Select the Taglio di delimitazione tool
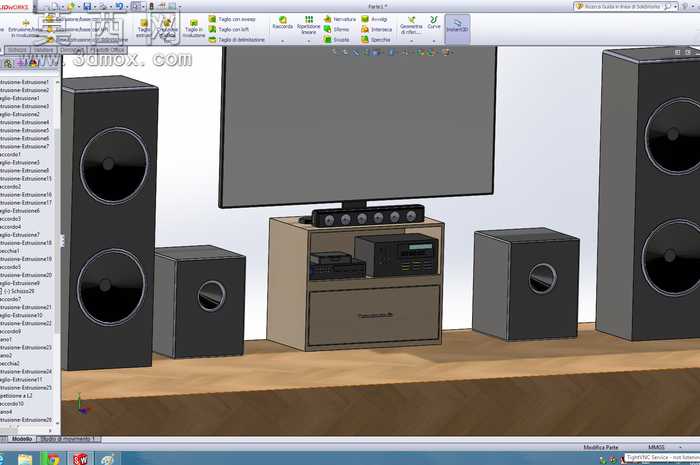This screenshot has width=700, height=465. (x=237, y=40)
